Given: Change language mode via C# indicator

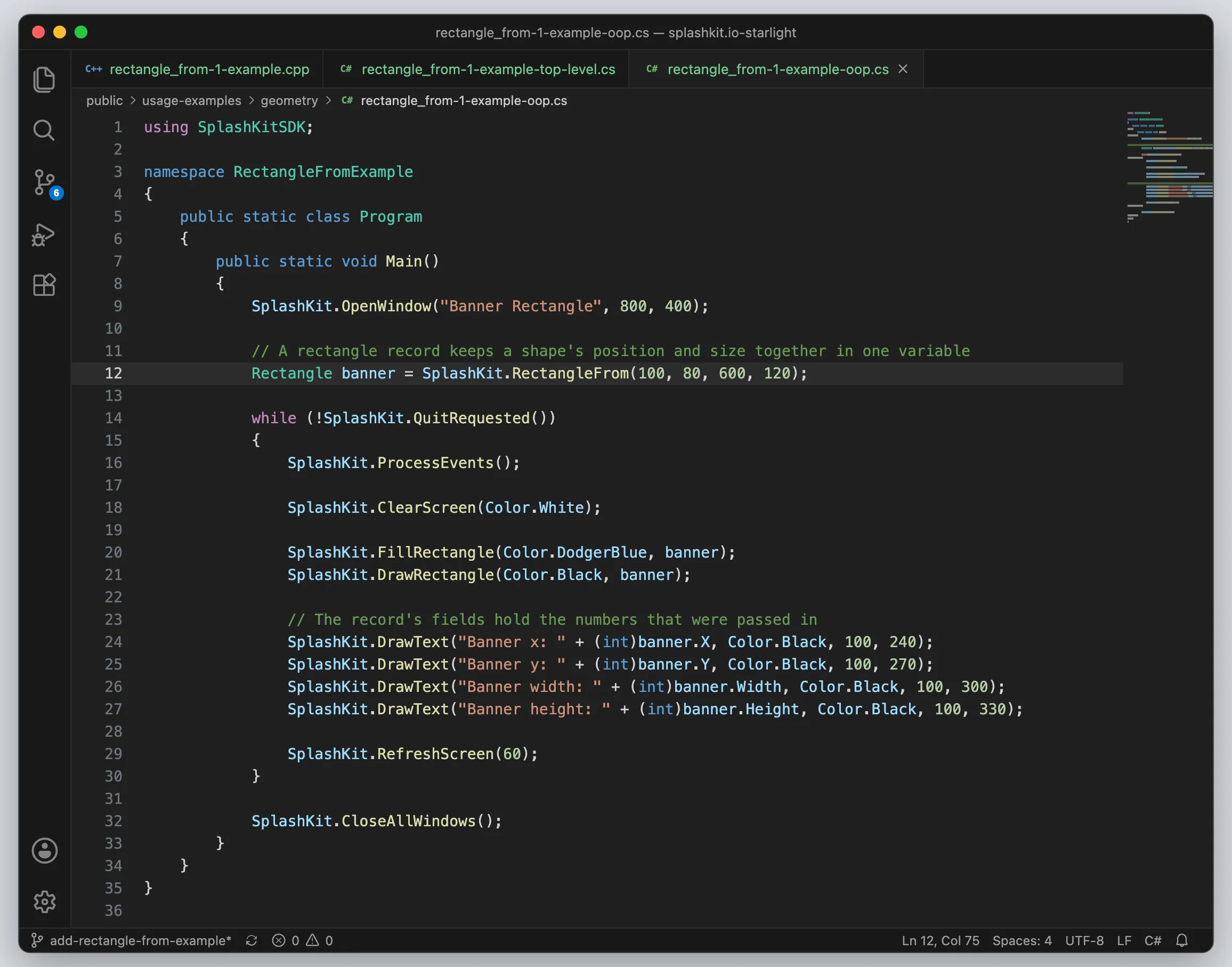Looking at the screenshot, I should pos(1153,940).
